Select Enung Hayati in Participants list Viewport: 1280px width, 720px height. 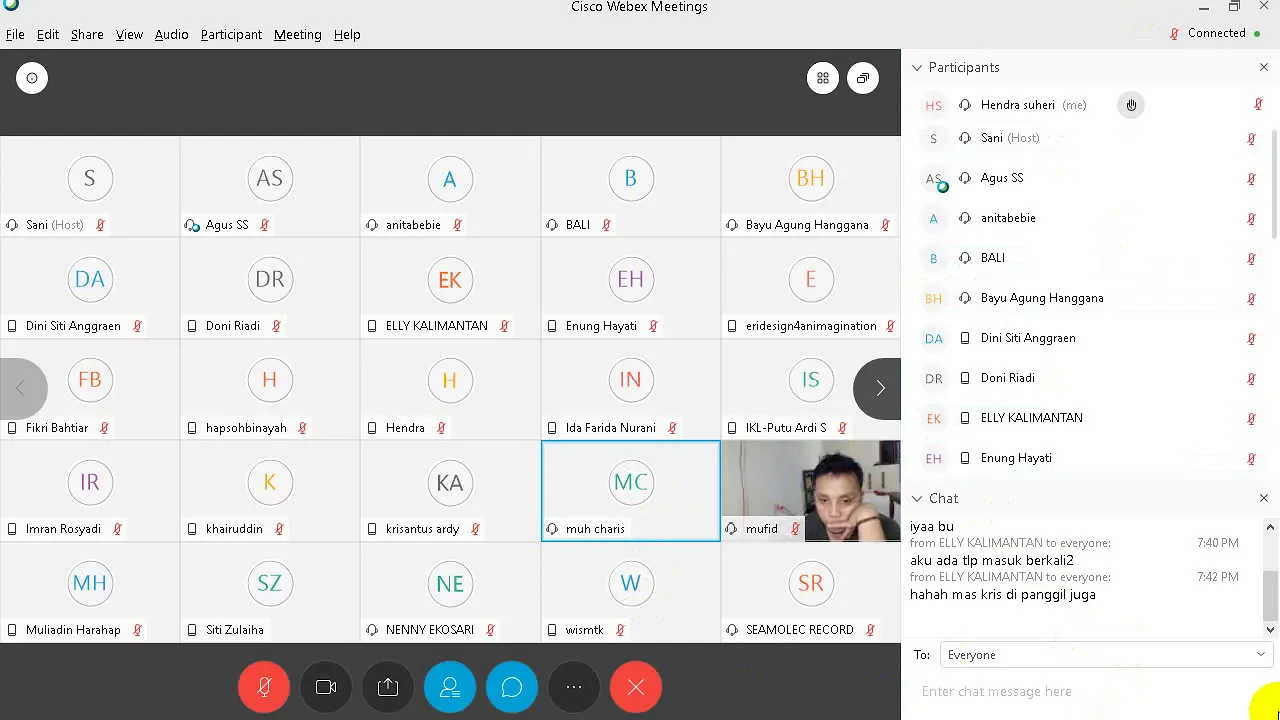pos(1088,458)
